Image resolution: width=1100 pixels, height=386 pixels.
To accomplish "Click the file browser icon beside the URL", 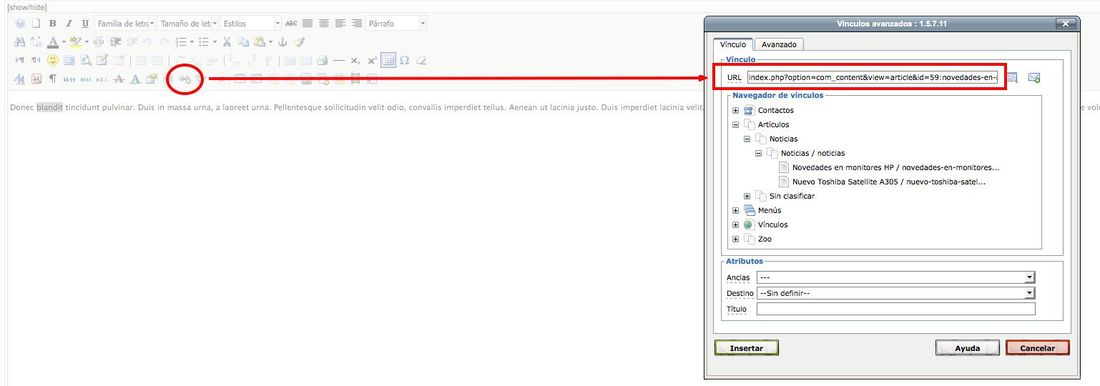I will [x=1012, y=77].
